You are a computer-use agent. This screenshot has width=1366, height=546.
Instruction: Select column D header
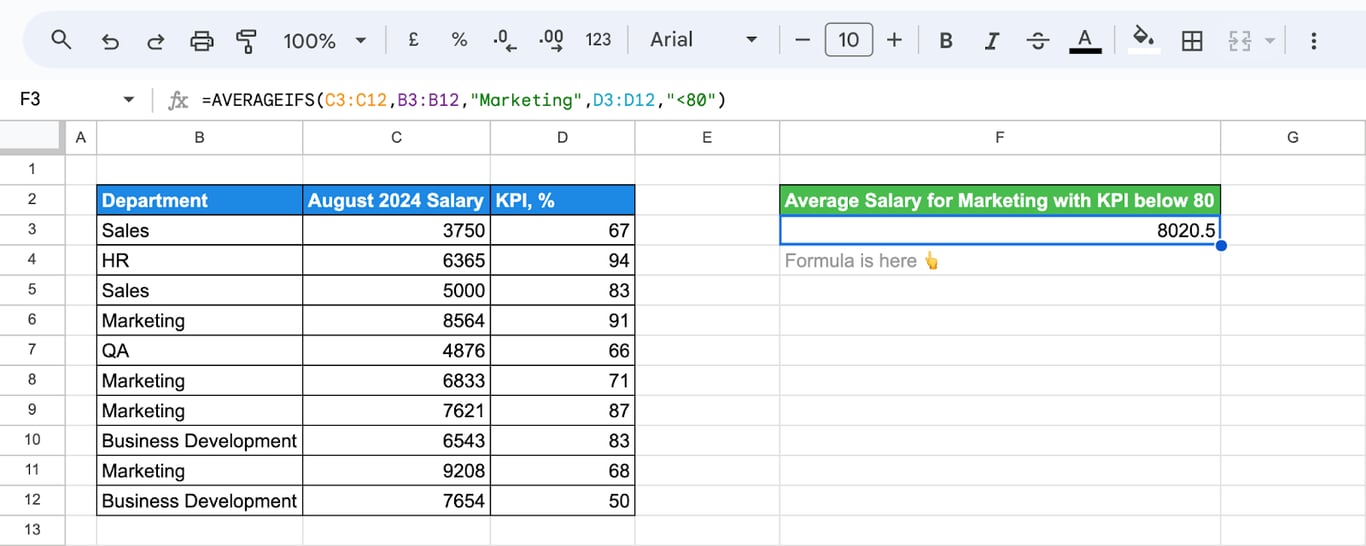tap(562, 138)
